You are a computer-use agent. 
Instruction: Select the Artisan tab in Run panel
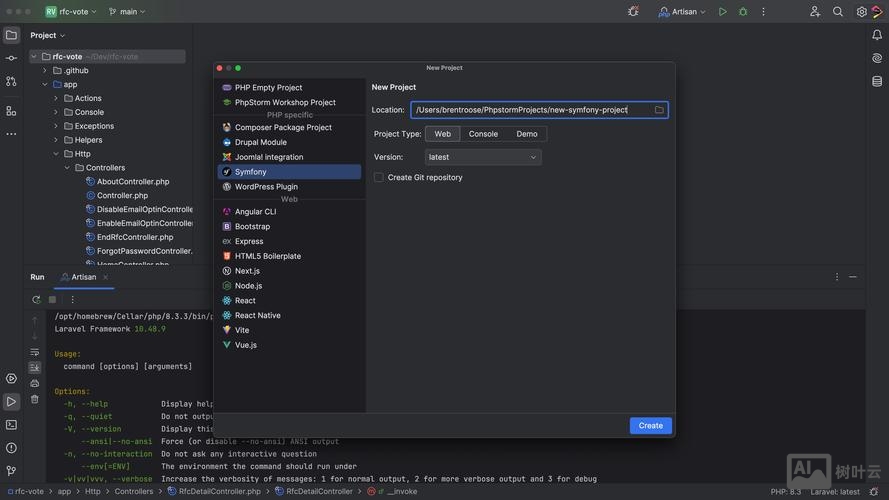79,277
